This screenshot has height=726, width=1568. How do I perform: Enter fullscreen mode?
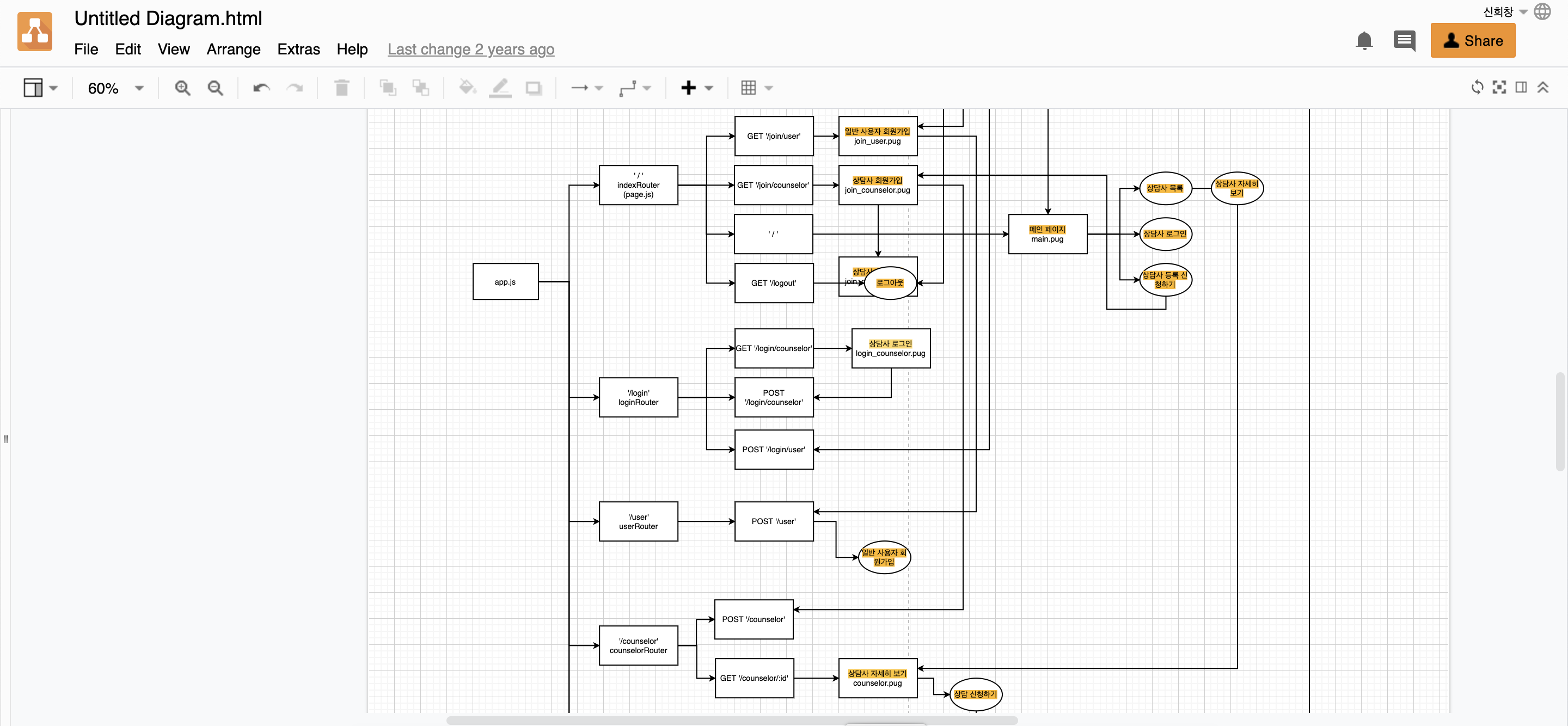1499,88
